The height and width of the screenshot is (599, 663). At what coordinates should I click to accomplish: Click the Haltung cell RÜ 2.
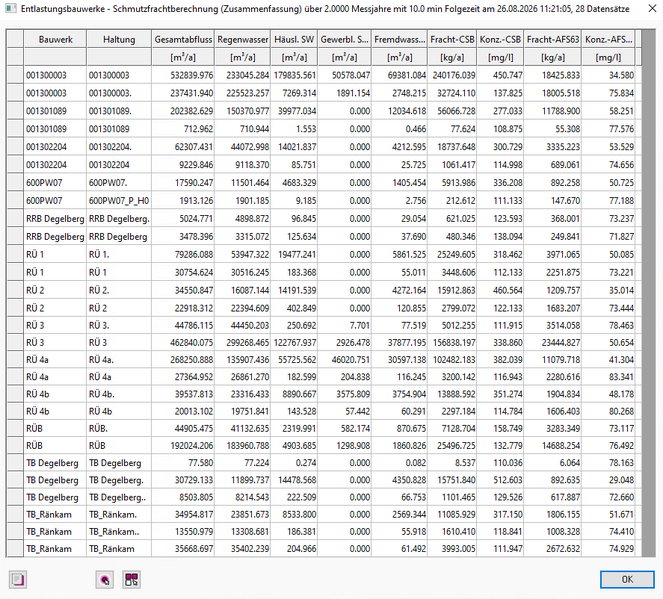point(119,308)
